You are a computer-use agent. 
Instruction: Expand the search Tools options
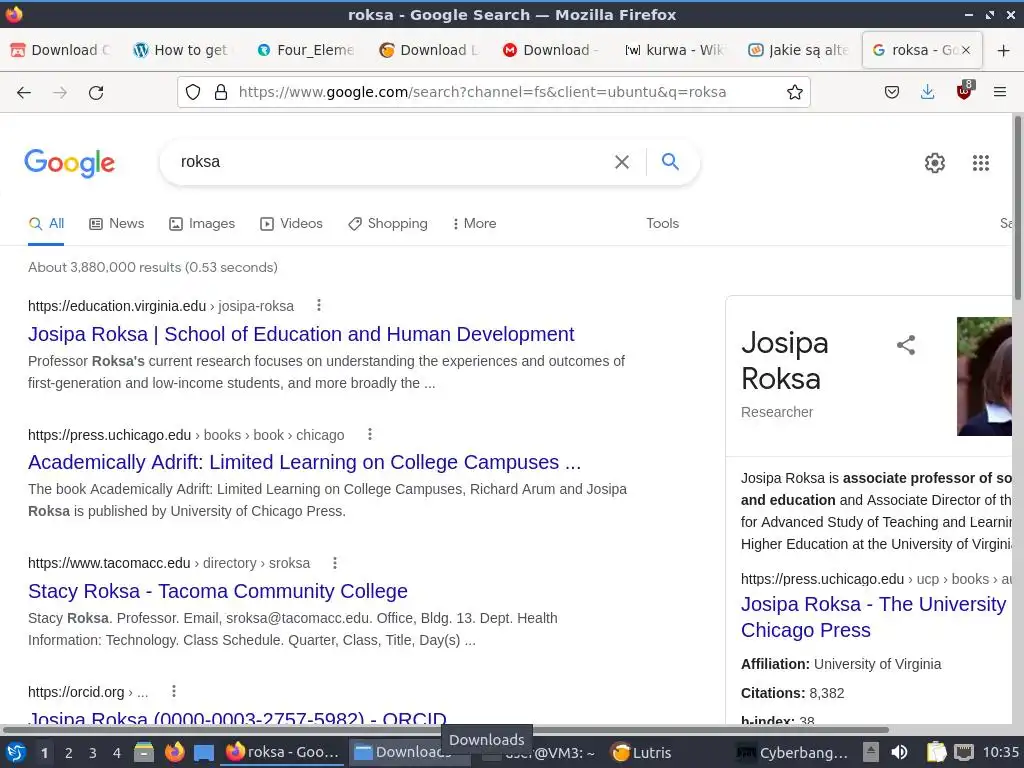pyautogui.click(x=662, y=223)
